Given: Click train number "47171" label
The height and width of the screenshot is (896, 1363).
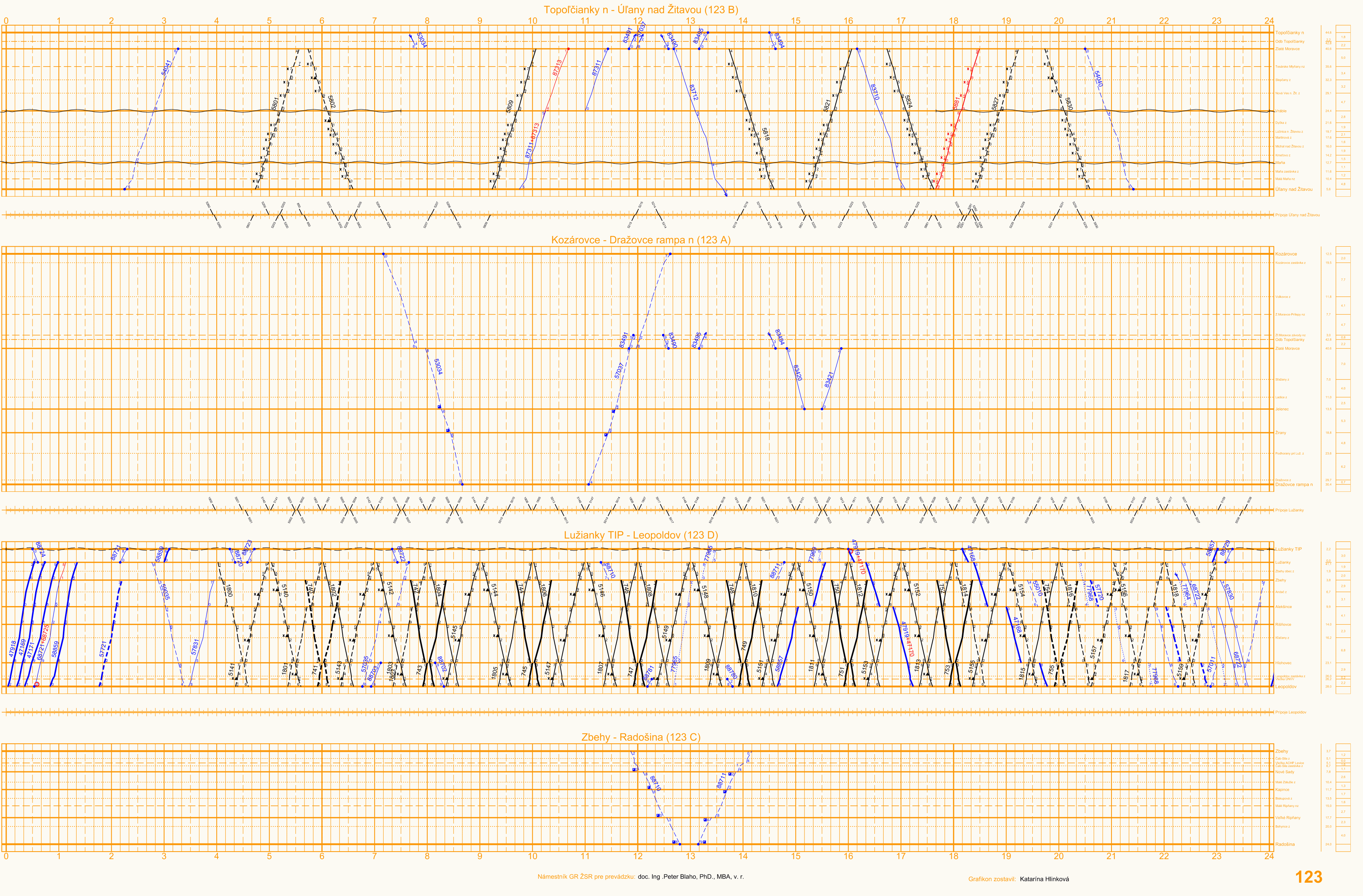Looking at the screenshot, I should tap(31, 650).
